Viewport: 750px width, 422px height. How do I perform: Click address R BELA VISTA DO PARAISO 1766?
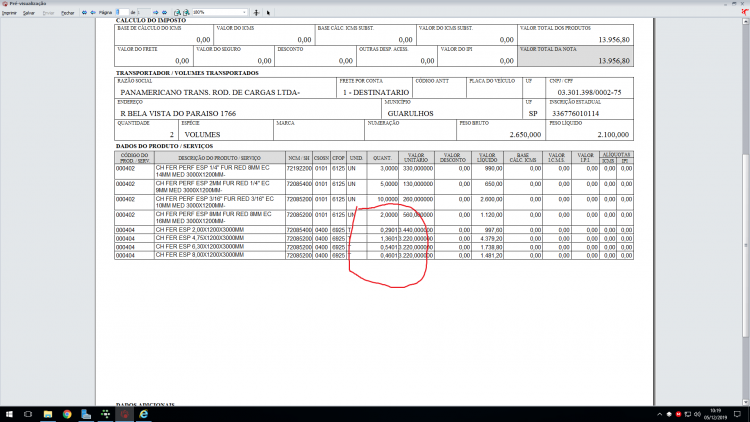pos(178,113)
